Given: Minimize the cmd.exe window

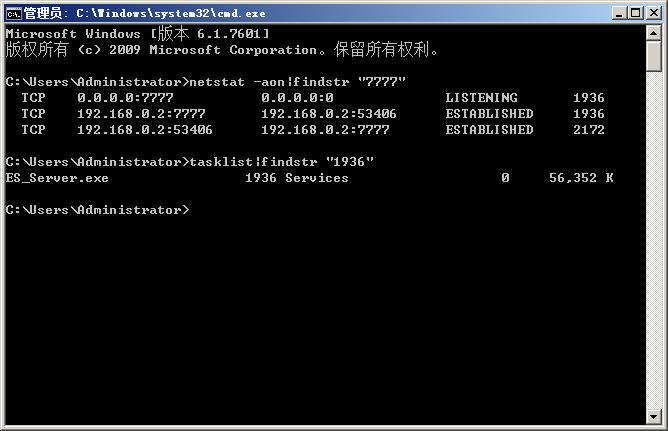Looking at the screenshot, I should (617, 13).
